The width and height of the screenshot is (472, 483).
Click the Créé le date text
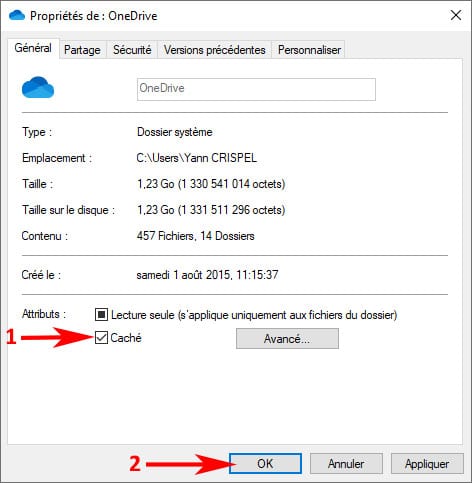pos(207,275)
